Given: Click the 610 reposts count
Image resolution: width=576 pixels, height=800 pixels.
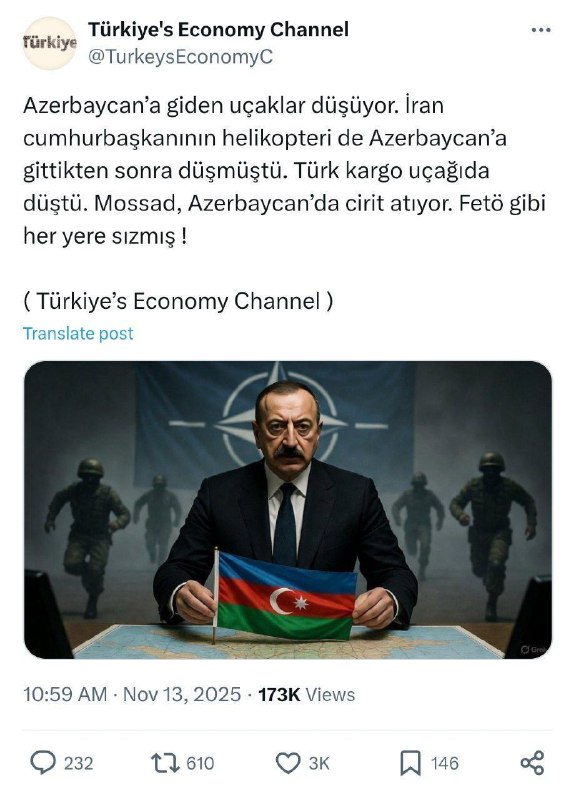Looking at the screenshot, I should [x=200, y=763].
